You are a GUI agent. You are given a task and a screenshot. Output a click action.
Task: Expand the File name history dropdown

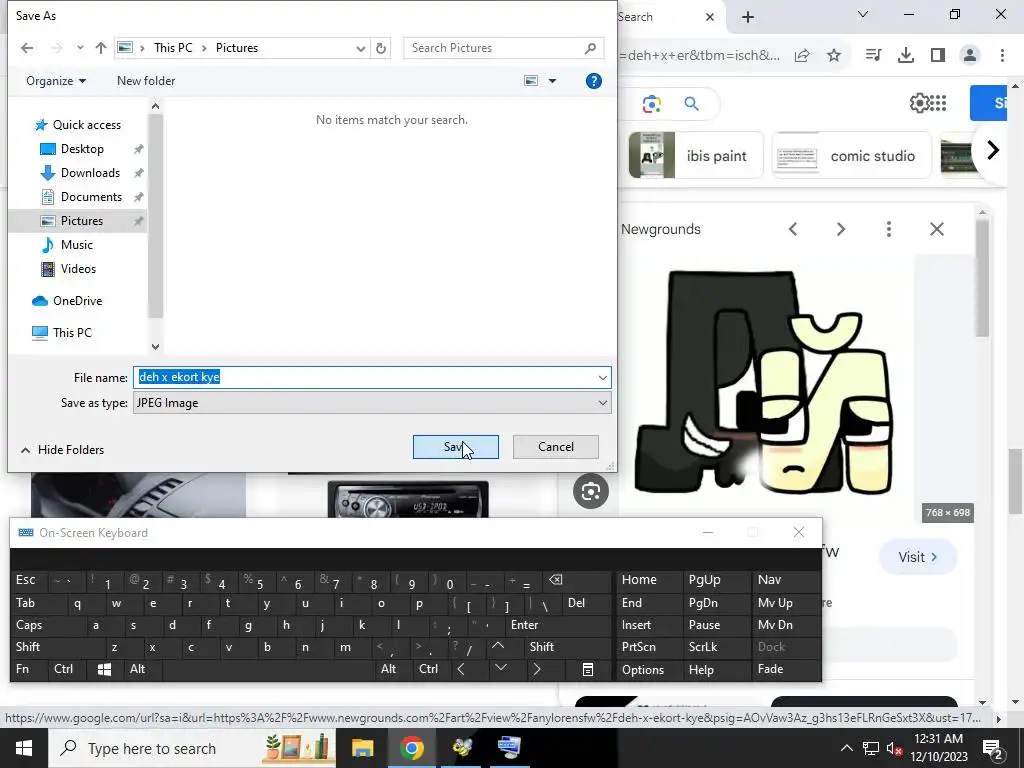point(602,377)
